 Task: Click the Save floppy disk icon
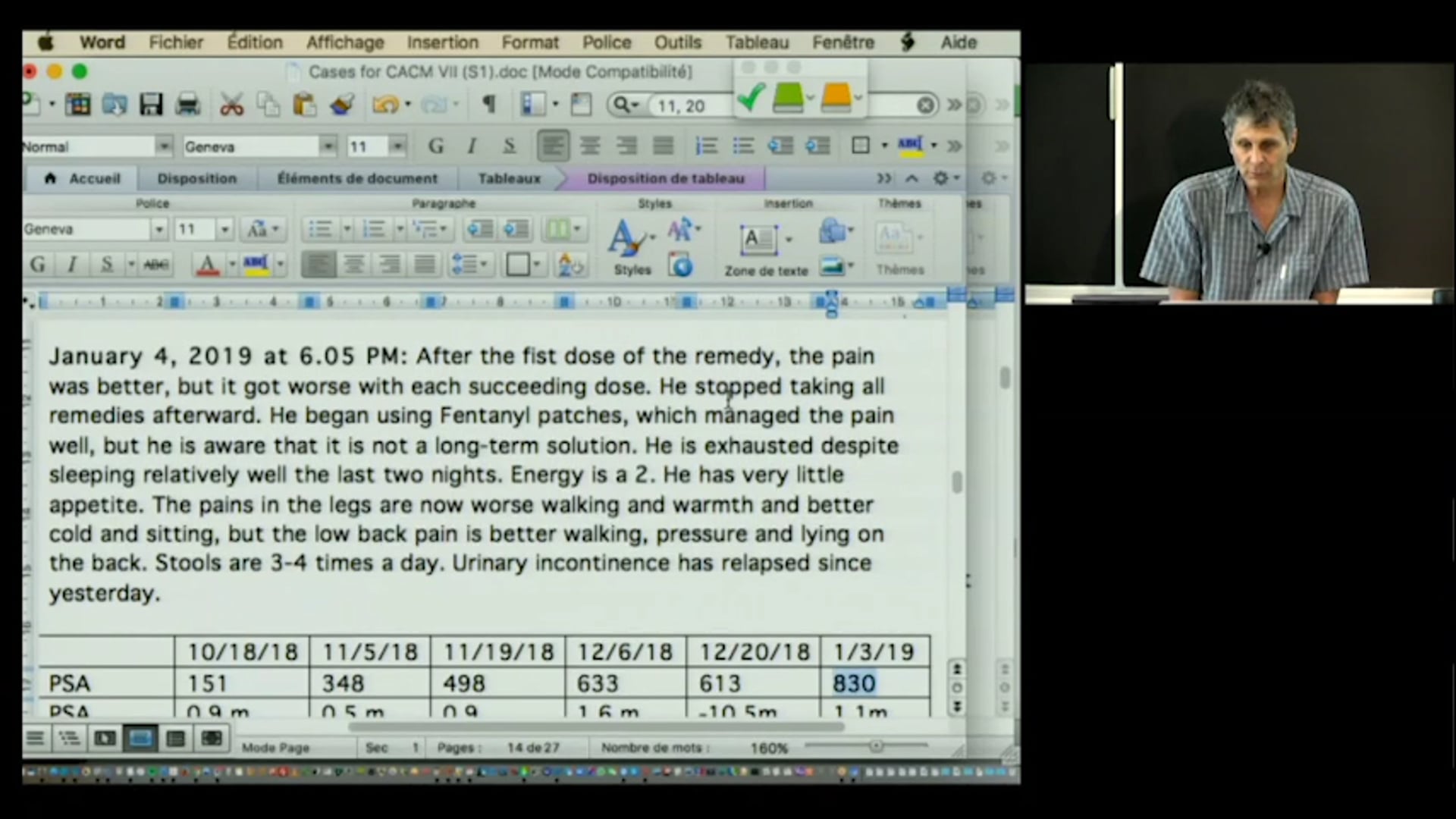151,104
